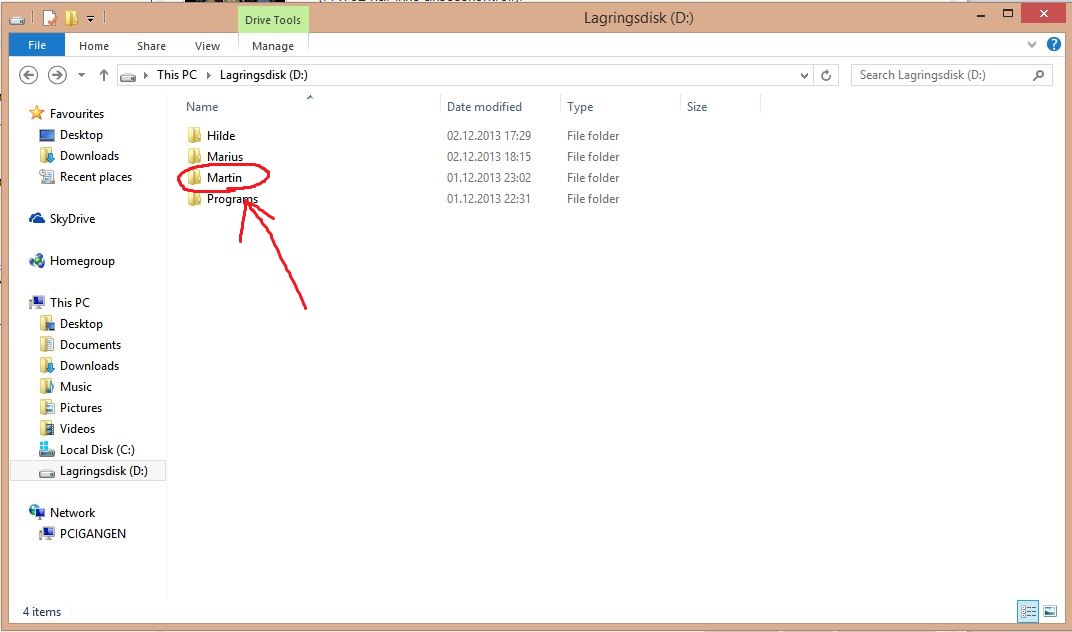Switch to Large icons view in status bar
The image size is (1072, 632).
point(1049,611)
